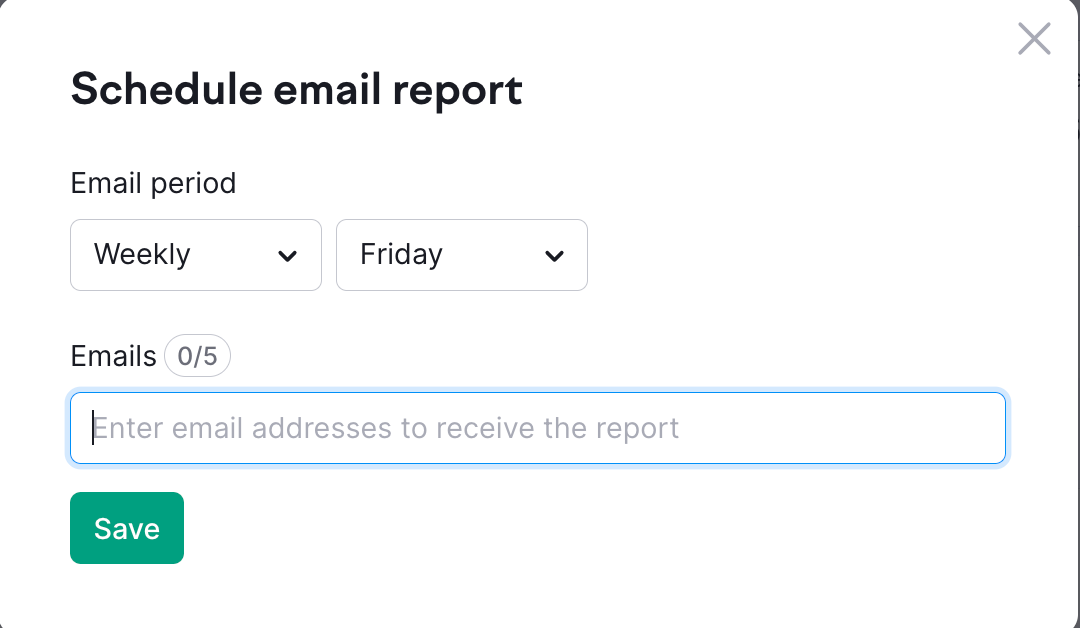Click the Schedule email report title

click(x=296, y=89)
